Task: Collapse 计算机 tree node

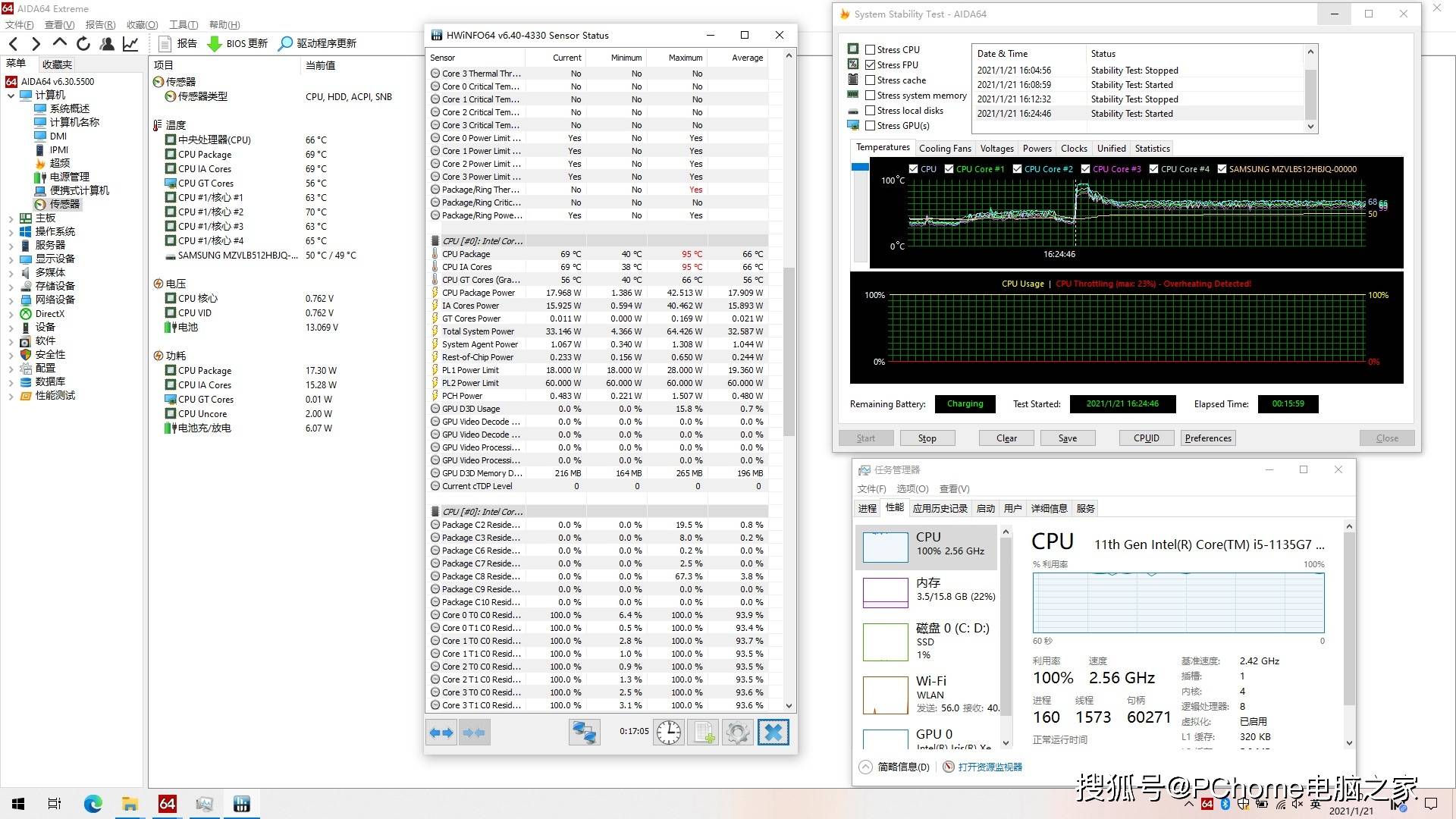Action: [x=11, y=96]
